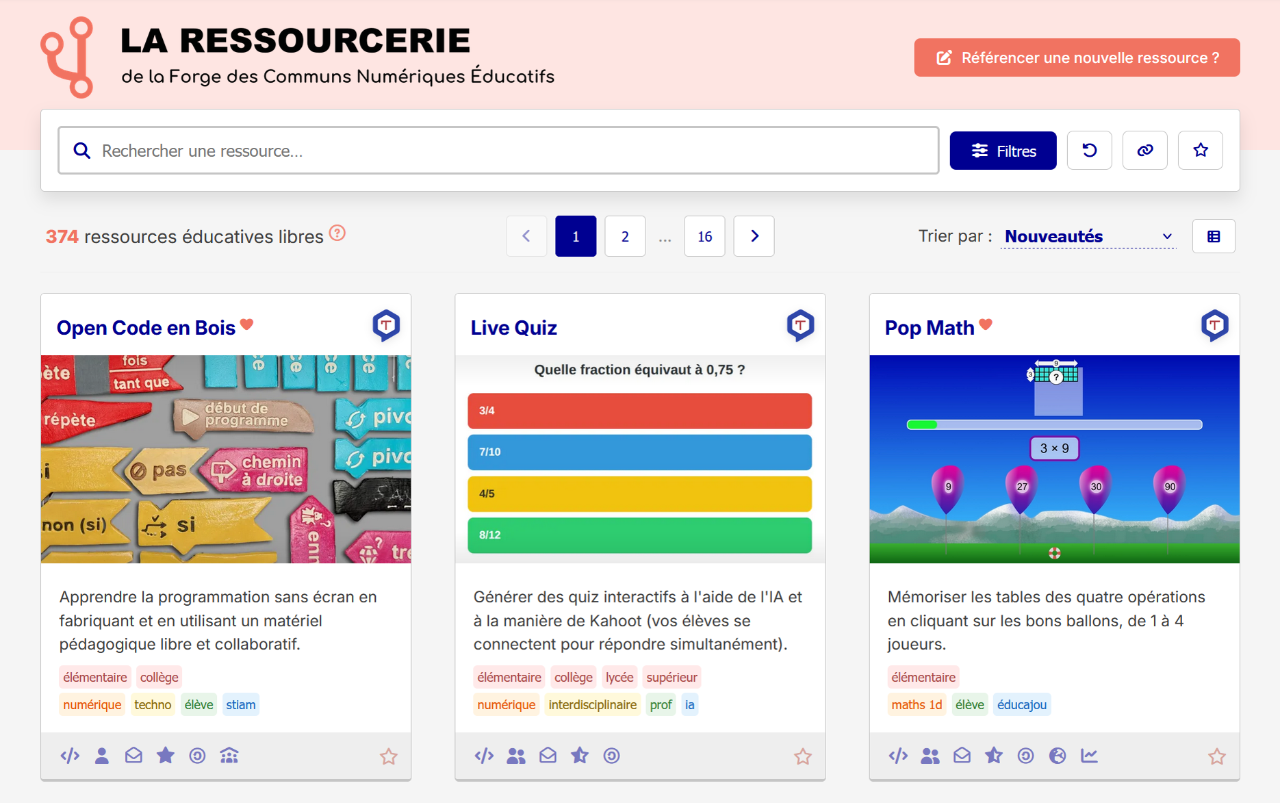Click Référencer une nouvelle ressource button
Image resolution: width=1280 pixels, height=803 pixels.
tap(1077, 58)
